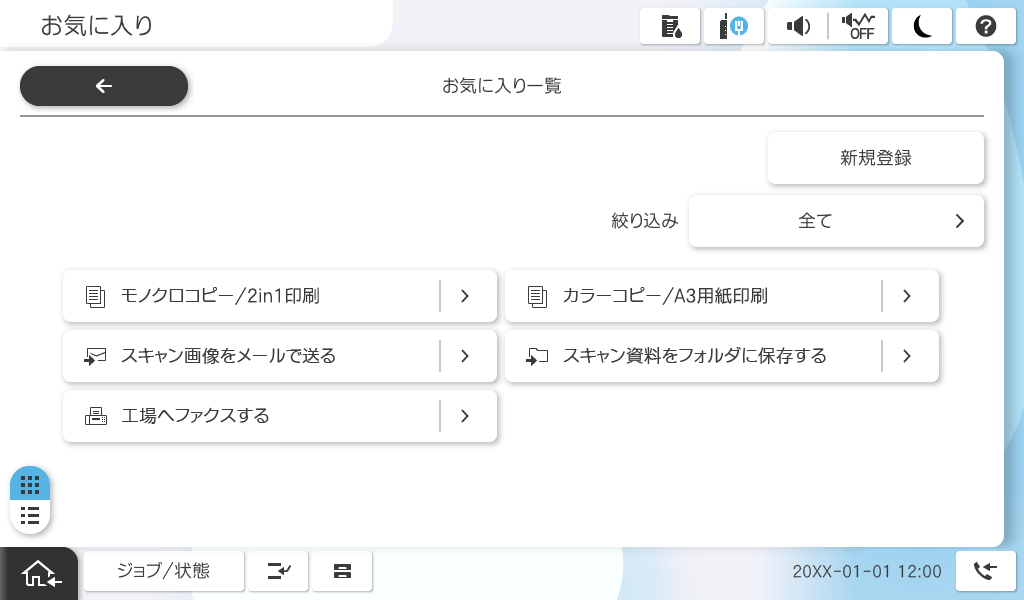Screen dimensions: 1024x600
Task: Select the スキャン画像をメールで送る favorite
Action: pyautogui.click(x=250, y=356)
